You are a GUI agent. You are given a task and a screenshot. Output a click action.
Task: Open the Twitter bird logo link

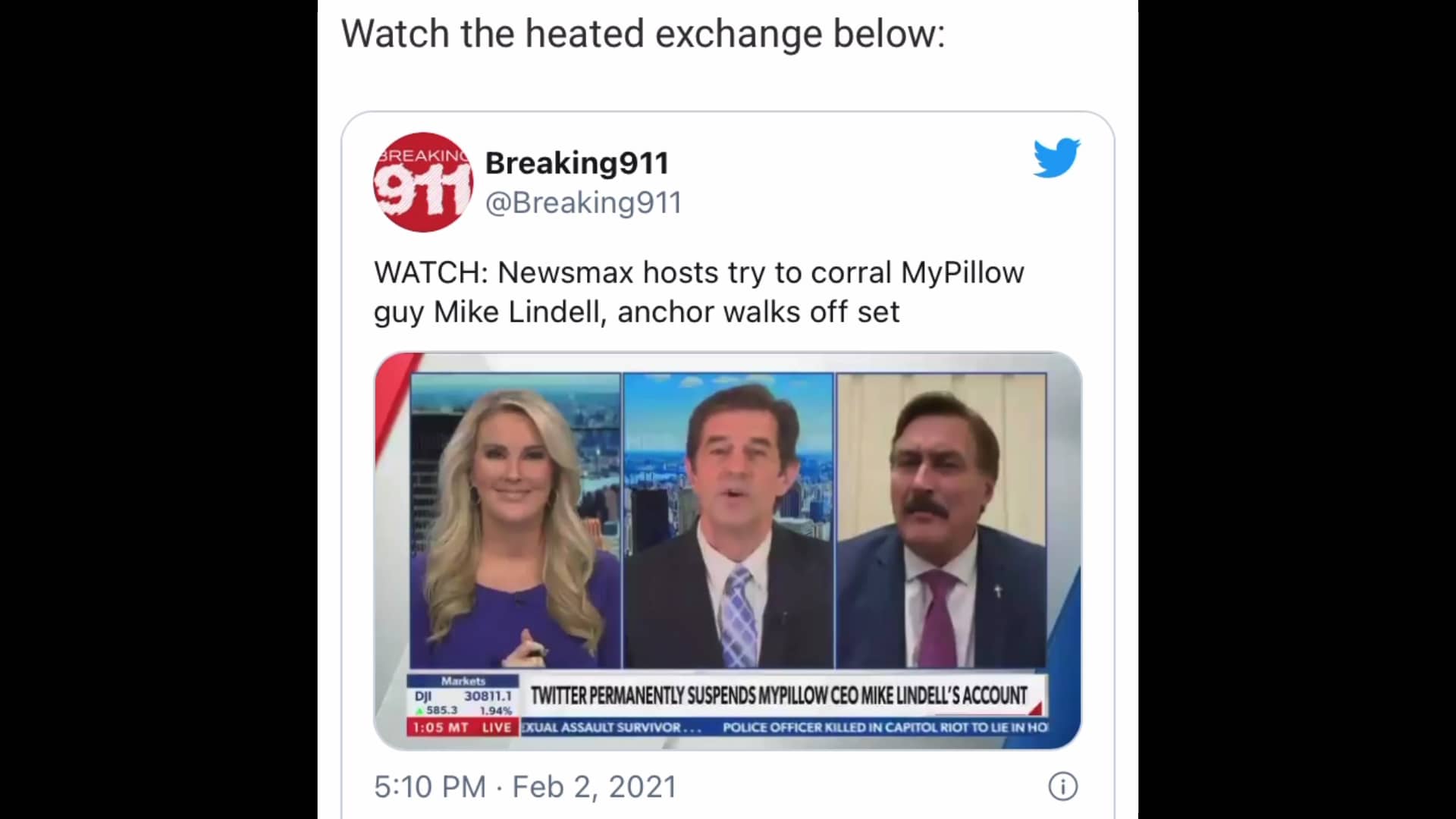pyautogui.click(x=1056, y=158)
